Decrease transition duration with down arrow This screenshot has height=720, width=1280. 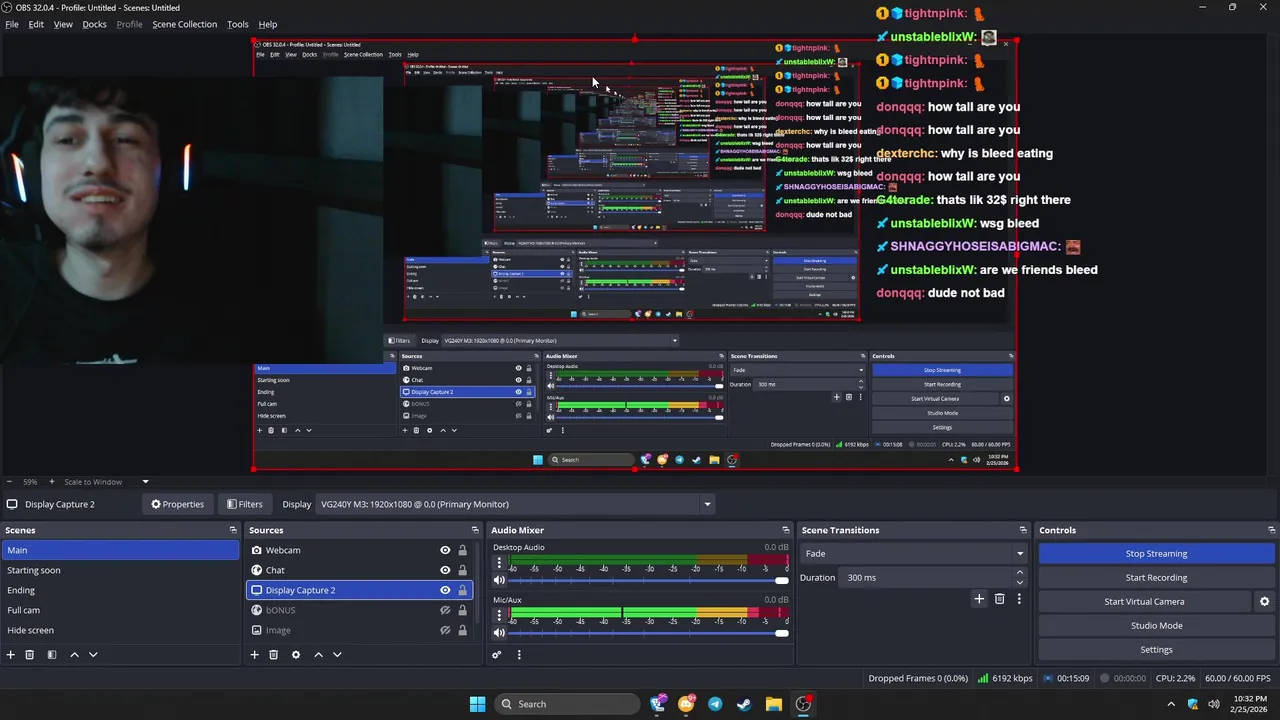[x=1020, y=582]
